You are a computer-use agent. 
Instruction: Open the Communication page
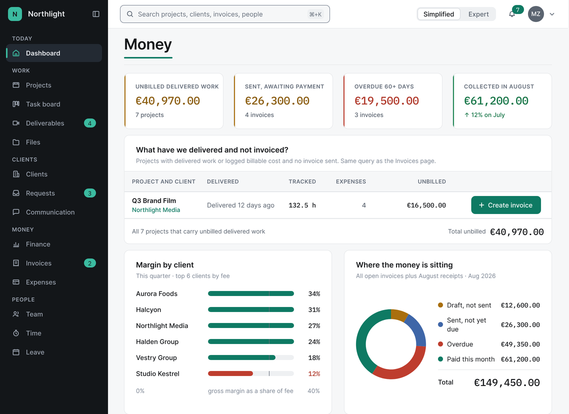[54, 212]
